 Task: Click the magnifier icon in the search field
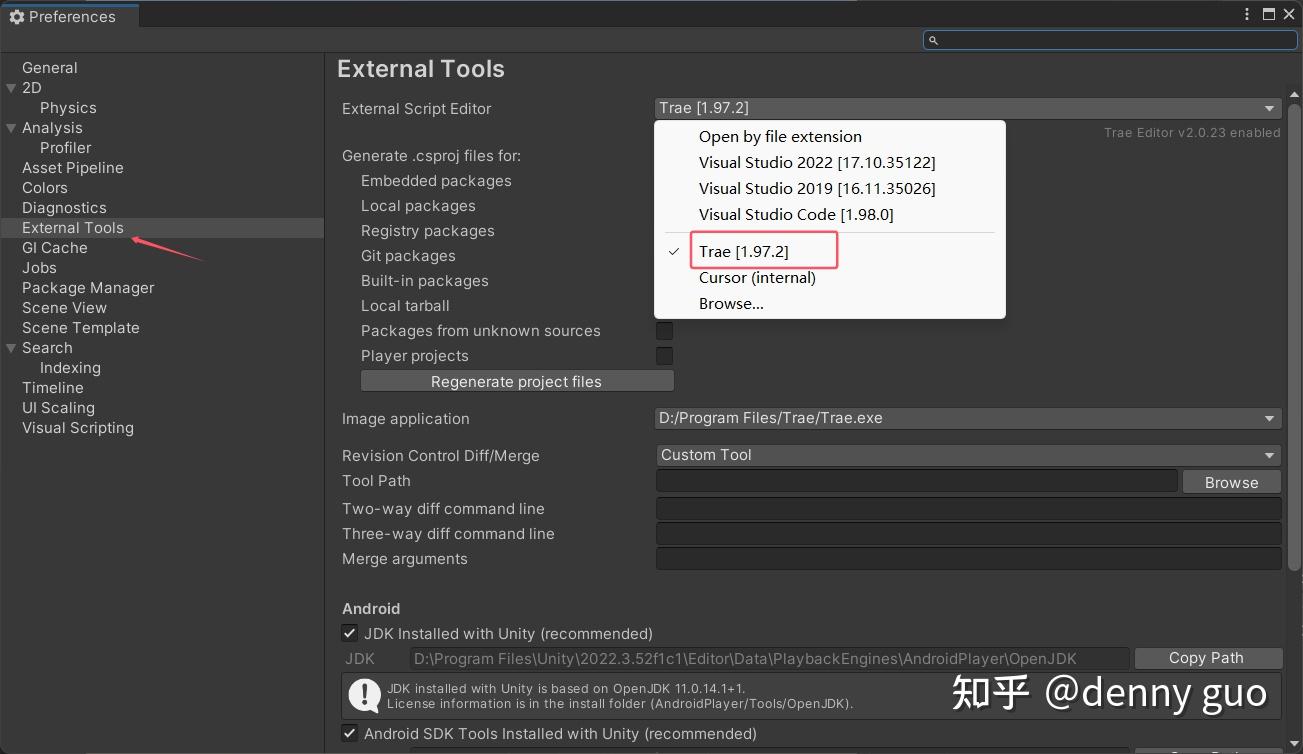934,39
